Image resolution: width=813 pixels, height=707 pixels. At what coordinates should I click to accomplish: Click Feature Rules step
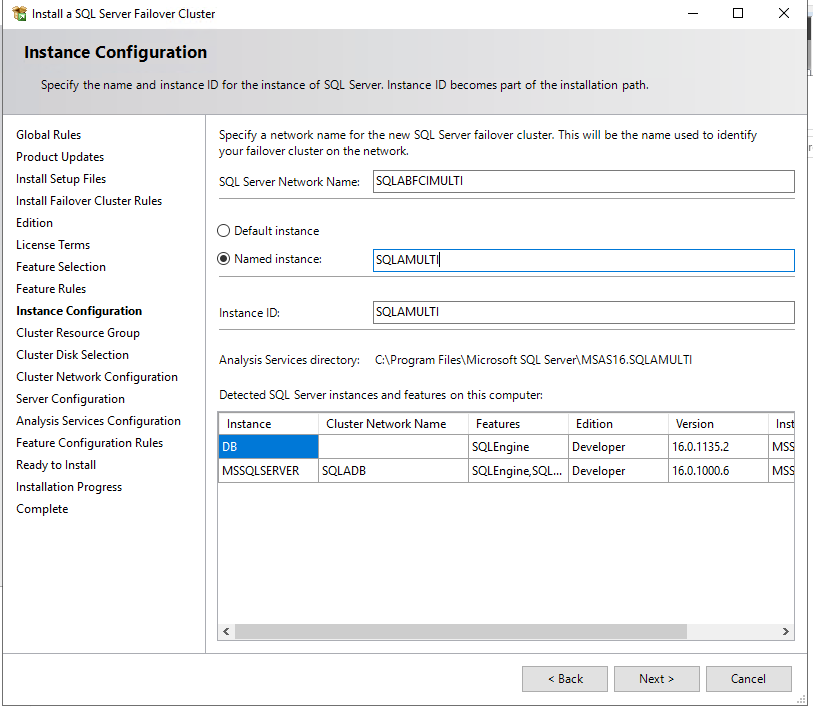pos(51,289)
